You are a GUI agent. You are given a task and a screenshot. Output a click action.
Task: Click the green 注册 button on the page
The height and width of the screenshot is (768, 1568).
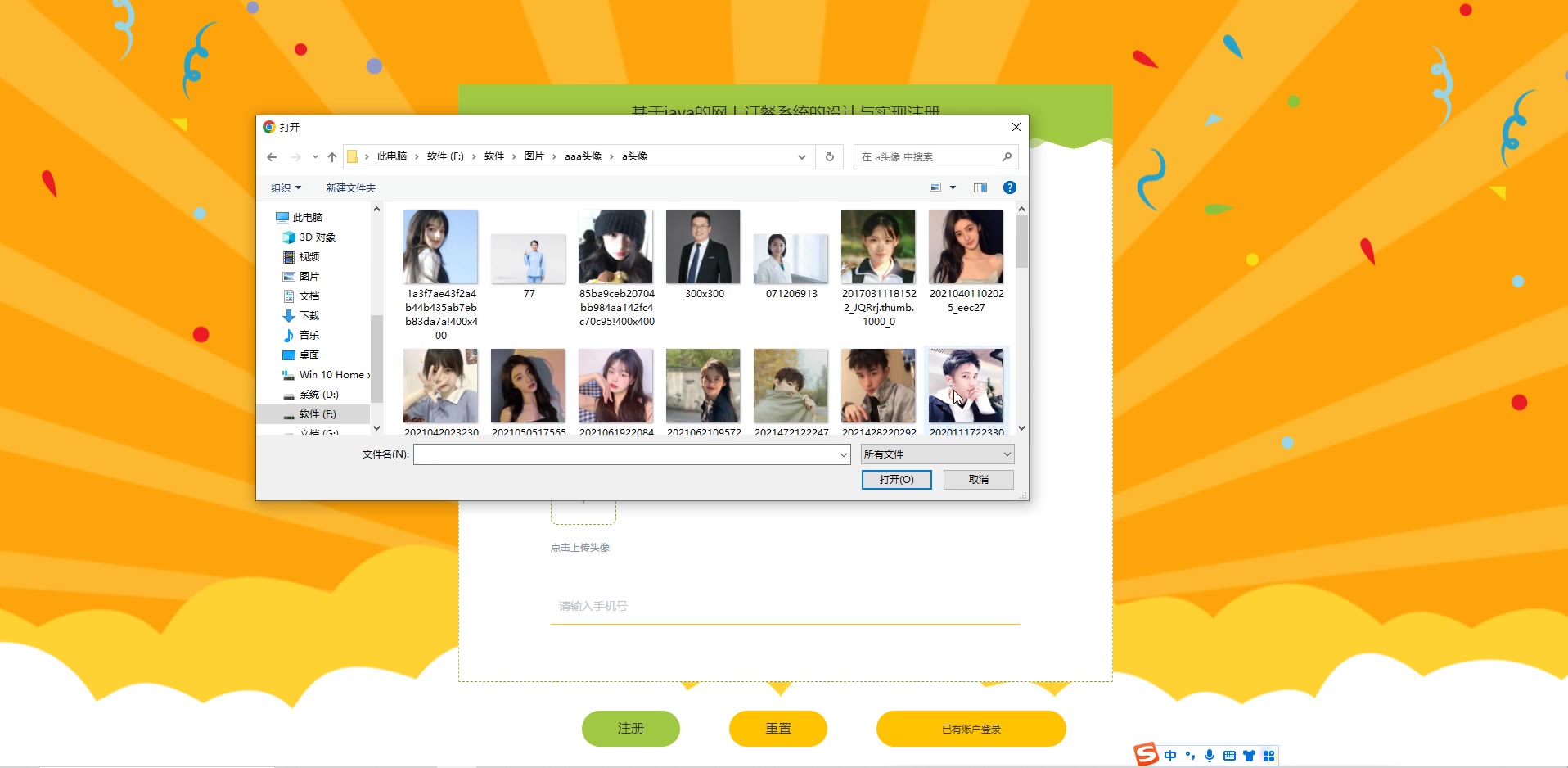pos(631,729)
